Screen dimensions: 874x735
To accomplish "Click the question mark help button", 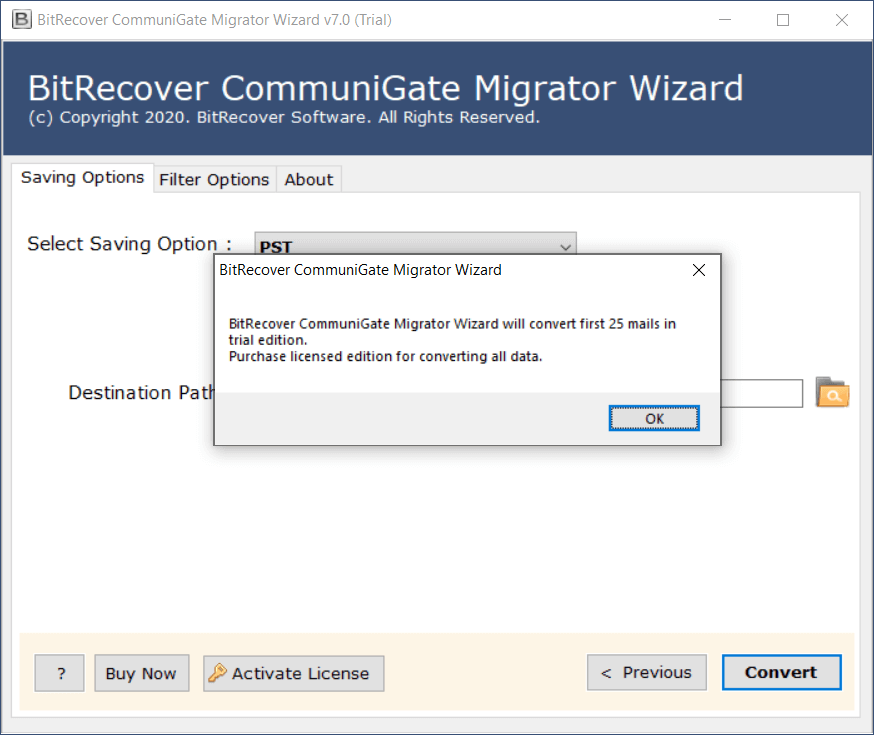I will tap(60, 673).
